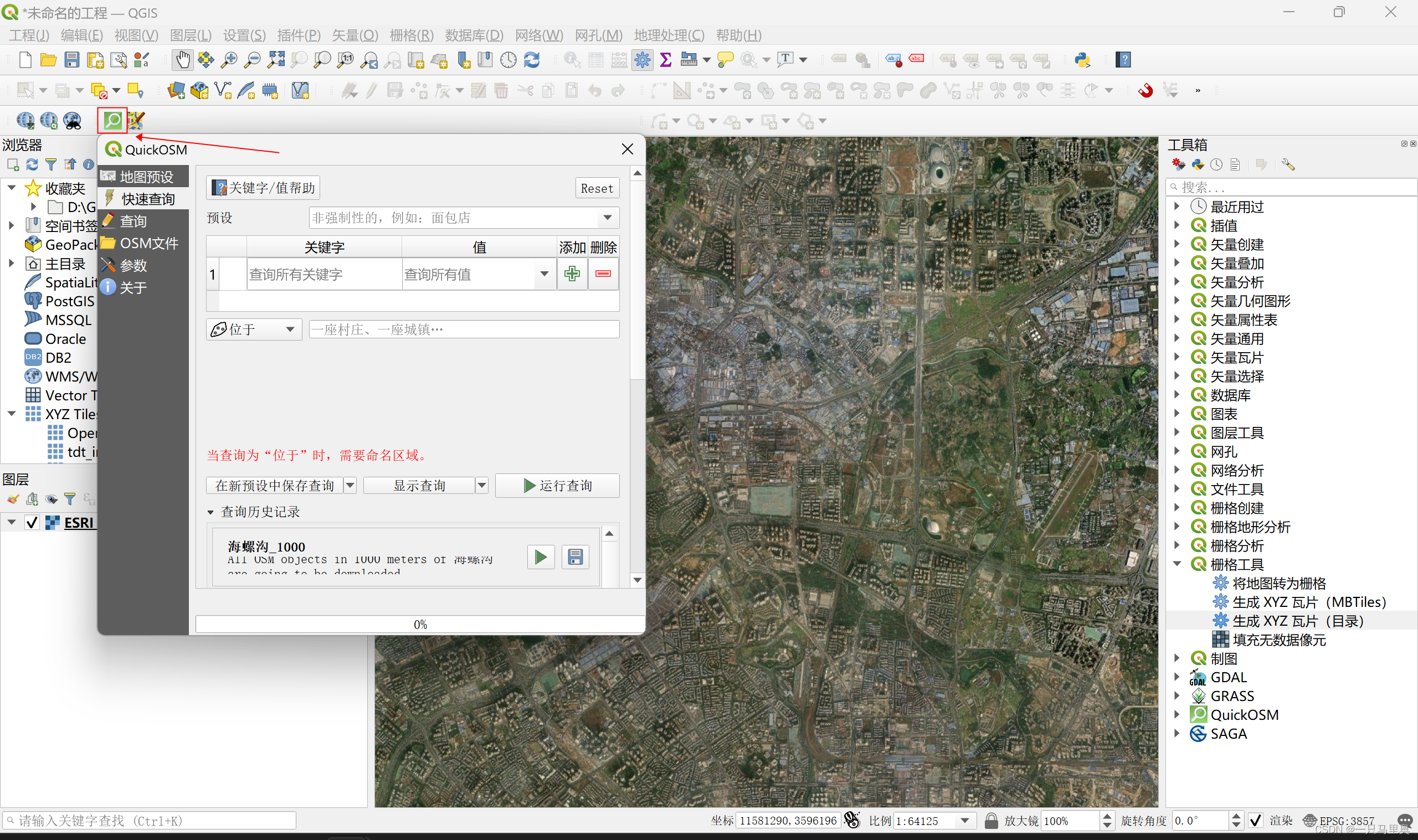
Task: Open the 栅格(R) menu
Action: (x=411, y=35)
